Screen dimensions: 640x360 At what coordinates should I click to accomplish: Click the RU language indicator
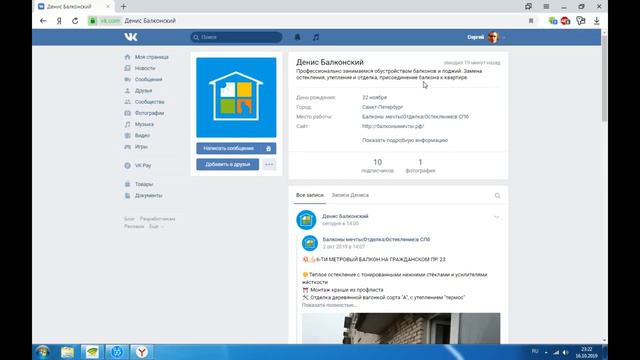click(x=535, y=351)
